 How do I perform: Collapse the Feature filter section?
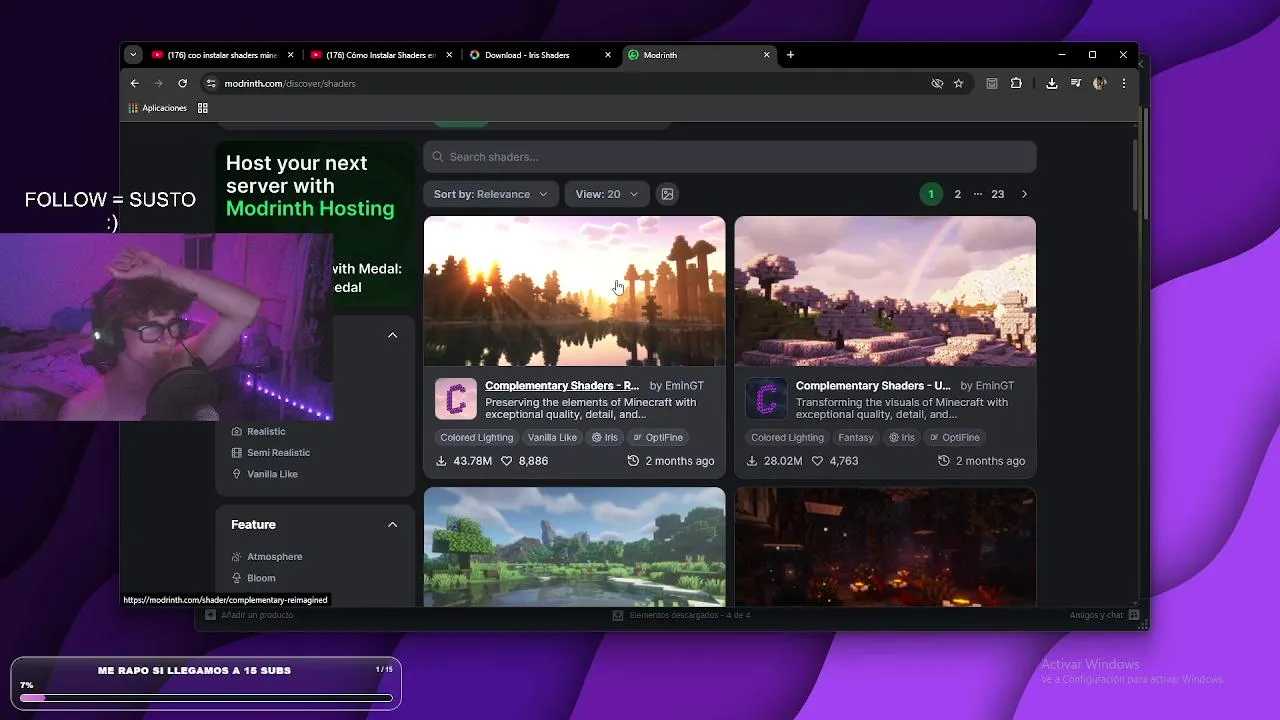point(392,524)
